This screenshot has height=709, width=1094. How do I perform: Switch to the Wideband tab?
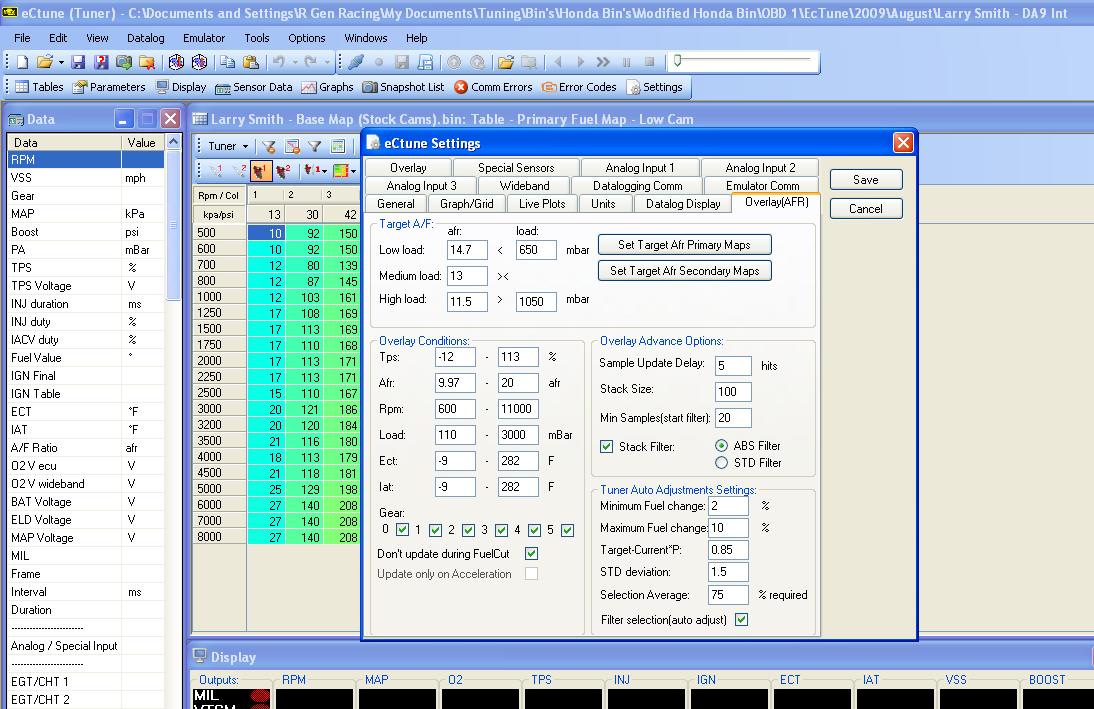pos(524,185)
